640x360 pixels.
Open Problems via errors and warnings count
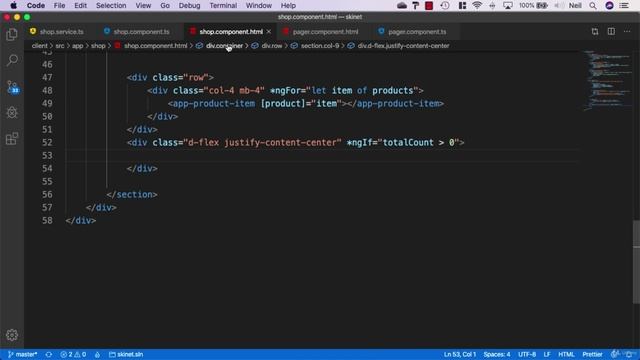[73, 354]
